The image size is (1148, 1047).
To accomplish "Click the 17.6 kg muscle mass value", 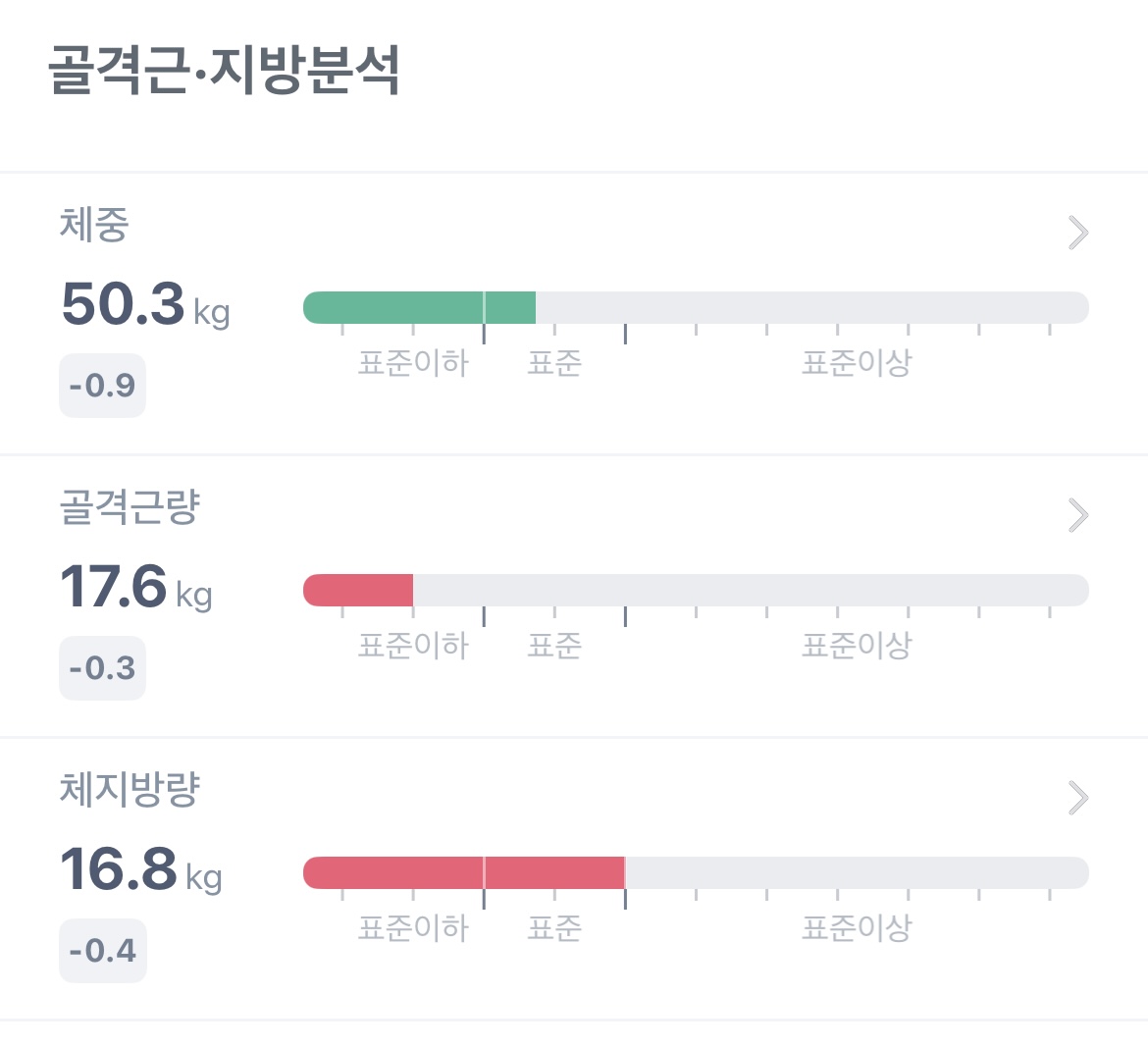I will [x=136, y=587].
